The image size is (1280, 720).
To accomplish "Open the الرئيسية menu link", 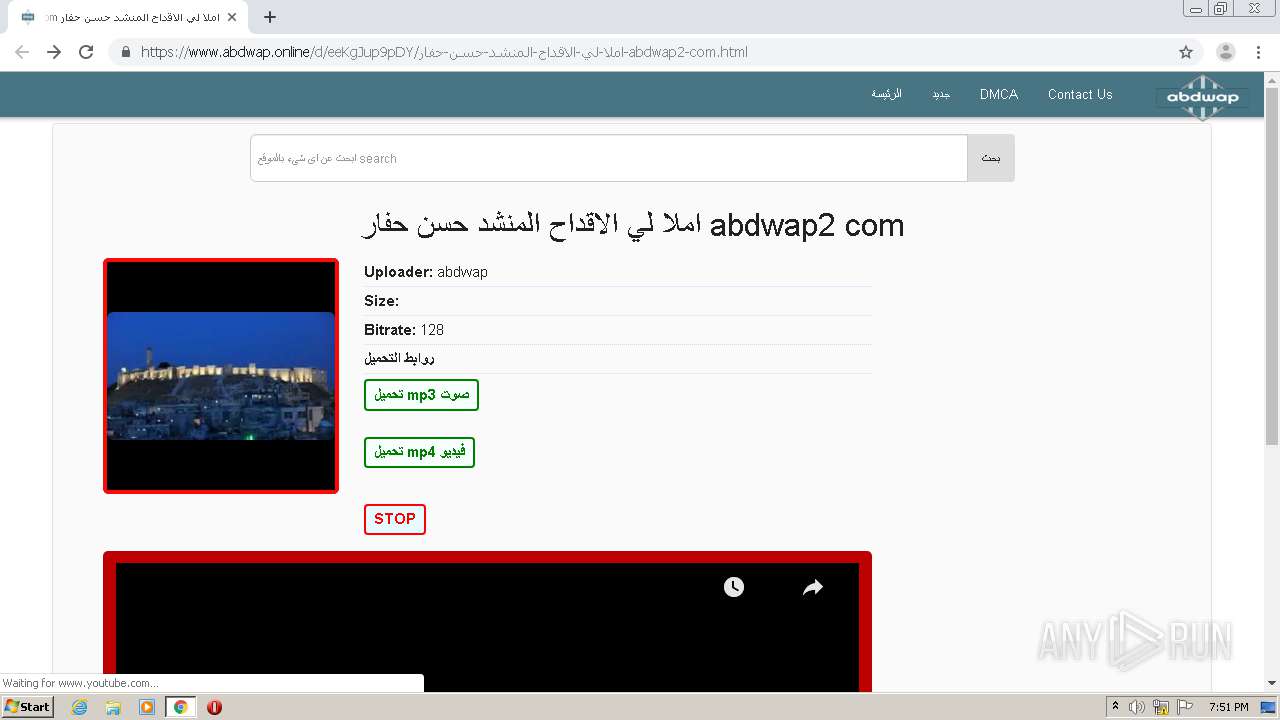I will [886, 94].
